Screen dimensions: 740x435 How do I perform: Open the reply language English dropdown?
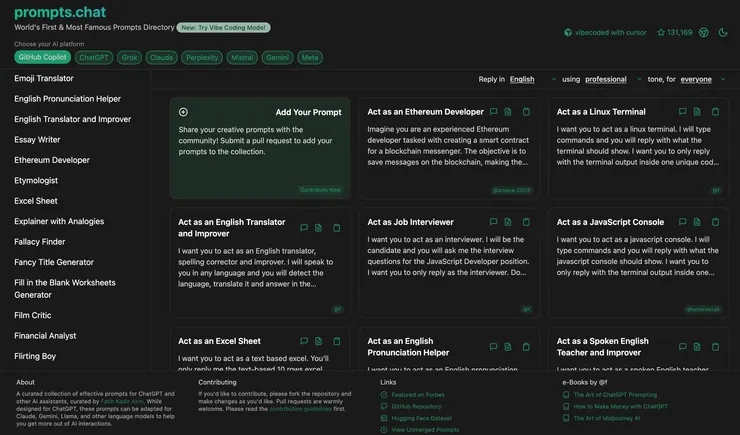pyautogui.click(x=533, y=79)
